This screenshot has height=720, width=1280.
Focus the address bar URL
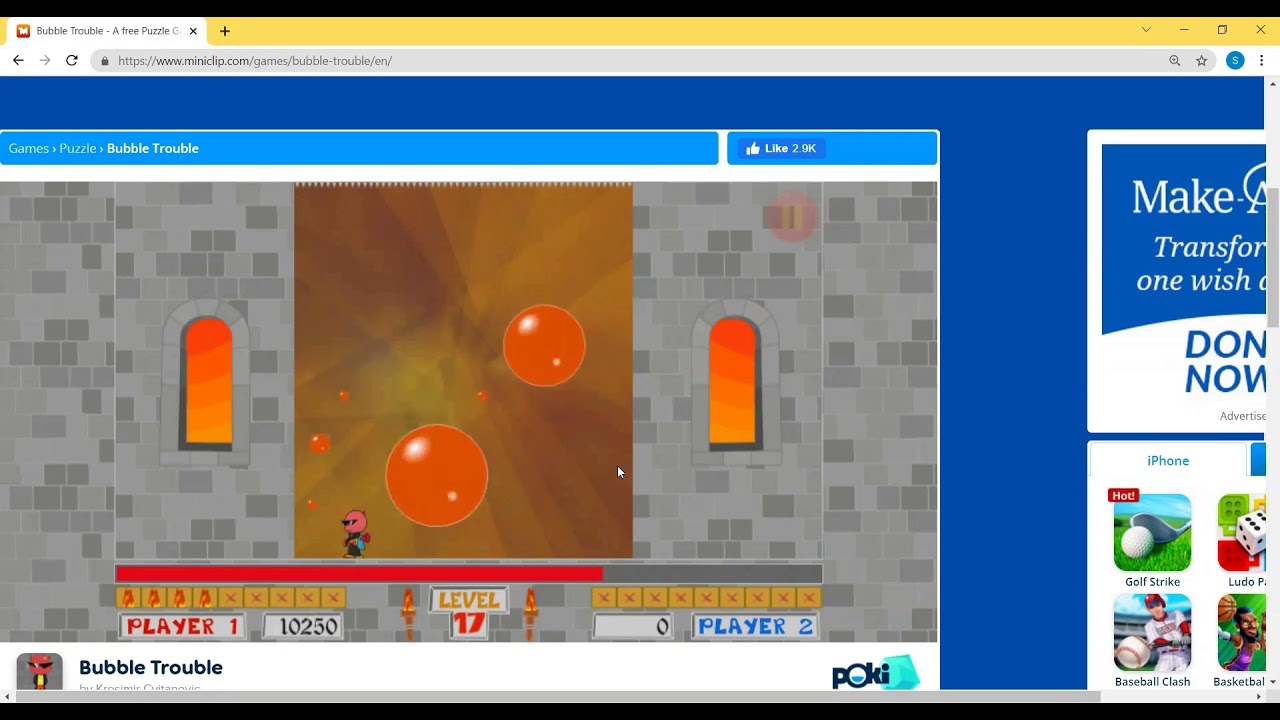(x=255, y=61)
